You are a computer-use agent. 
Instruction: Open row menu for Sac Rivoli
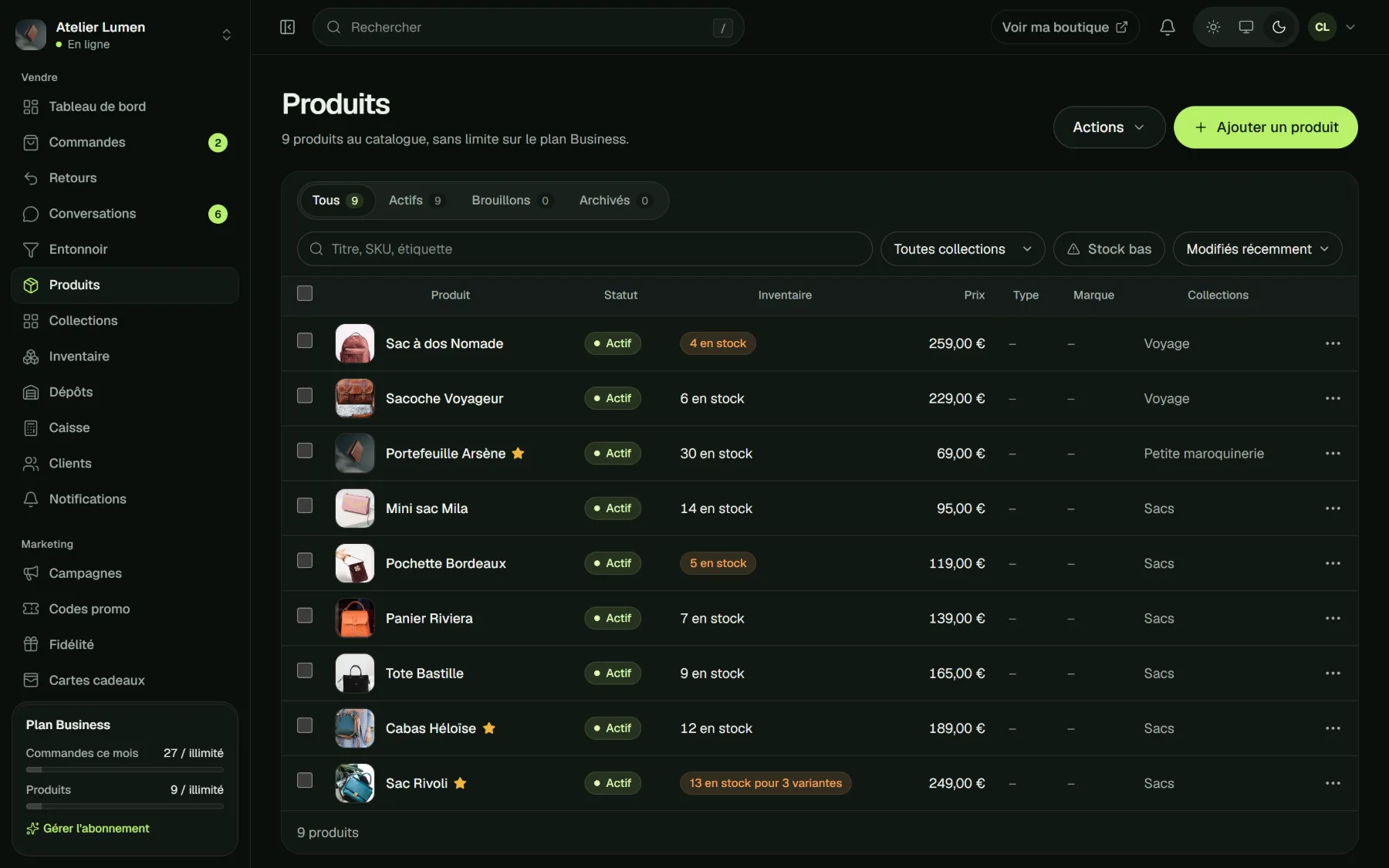1333,783
